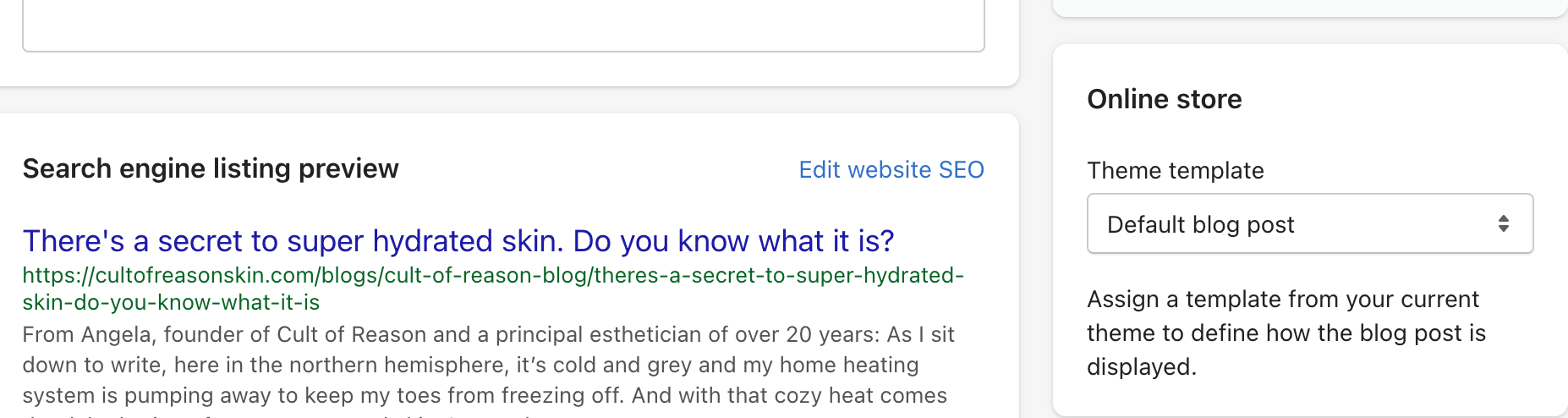The height and width of the screenshot is (418, 1568).
Task: Click the 'down to write, here' description line
Action: pyautogui.click(x=470, y=366)
